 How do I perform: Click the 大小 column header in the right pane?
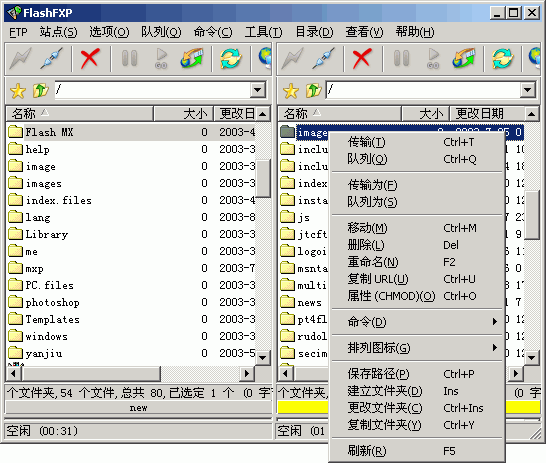425,113
